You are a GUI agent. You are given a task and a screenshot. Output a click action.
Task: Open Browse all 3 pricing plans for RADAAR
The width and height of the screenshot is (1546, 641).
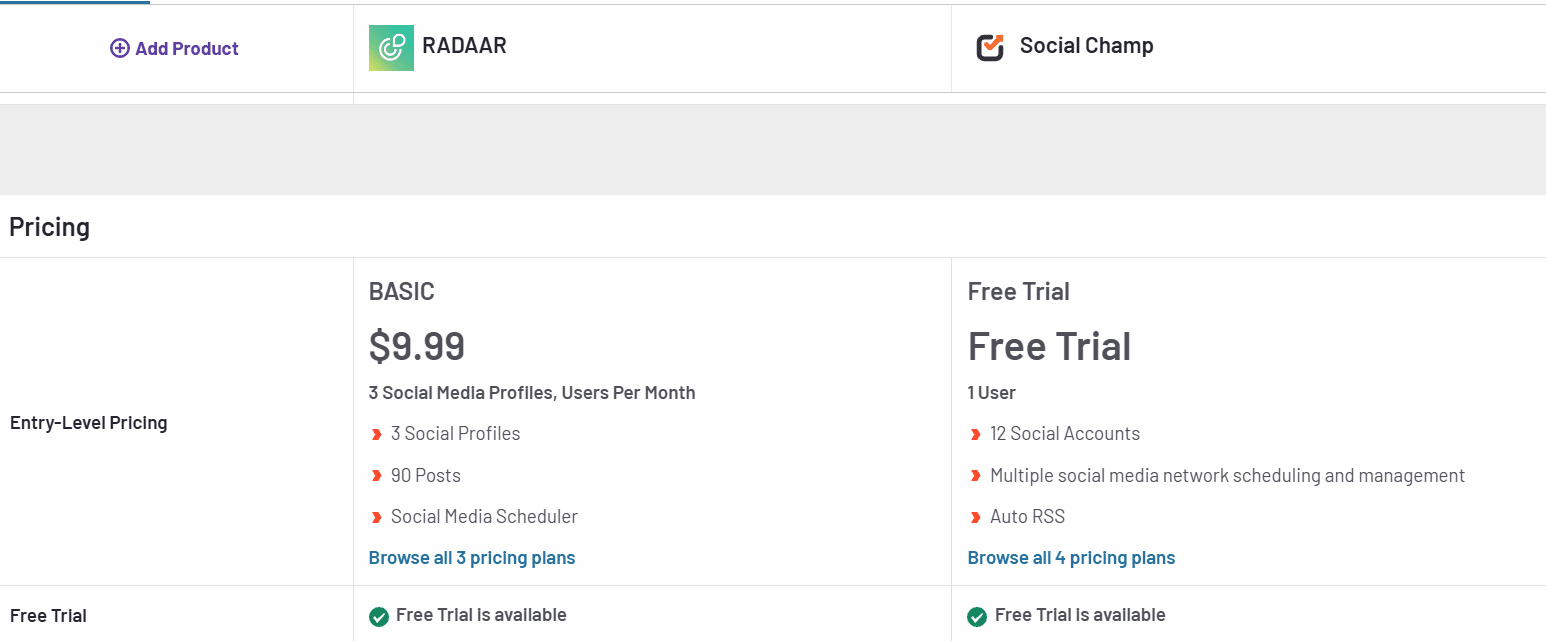point(472,557)
